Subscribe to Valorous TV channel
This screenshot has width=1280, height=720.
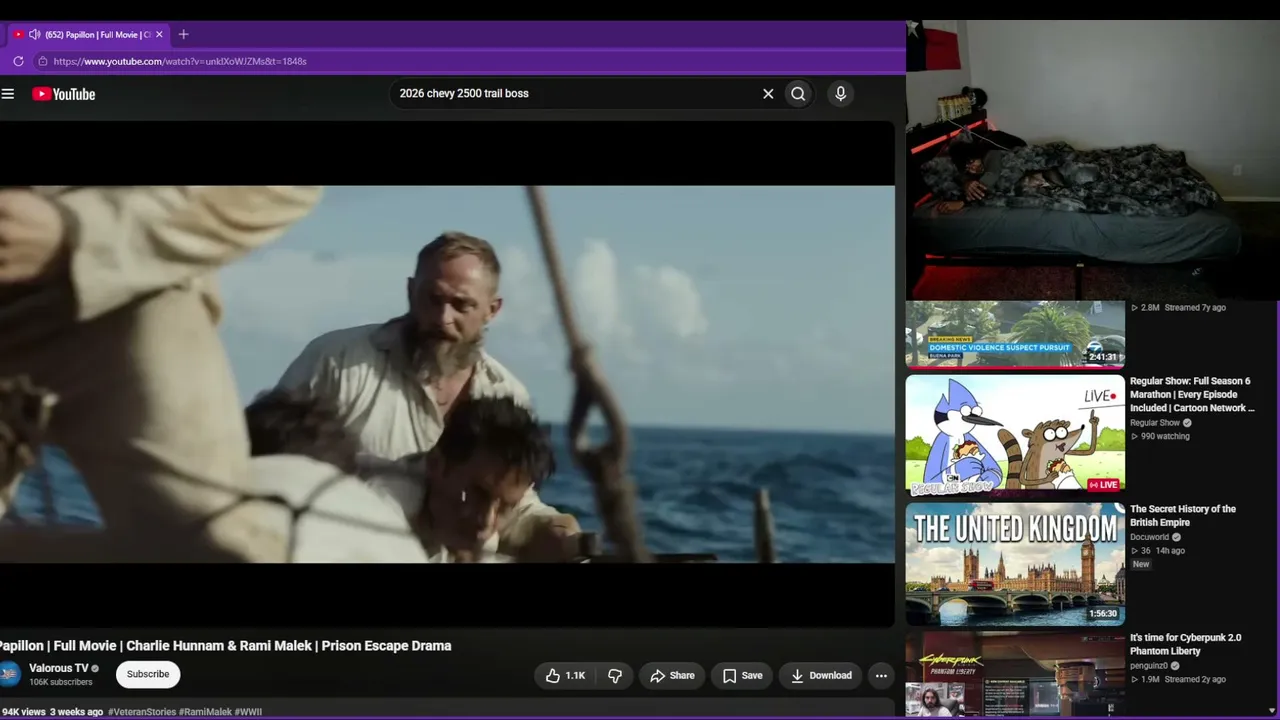pyautogui.click(x=148, y=674)
